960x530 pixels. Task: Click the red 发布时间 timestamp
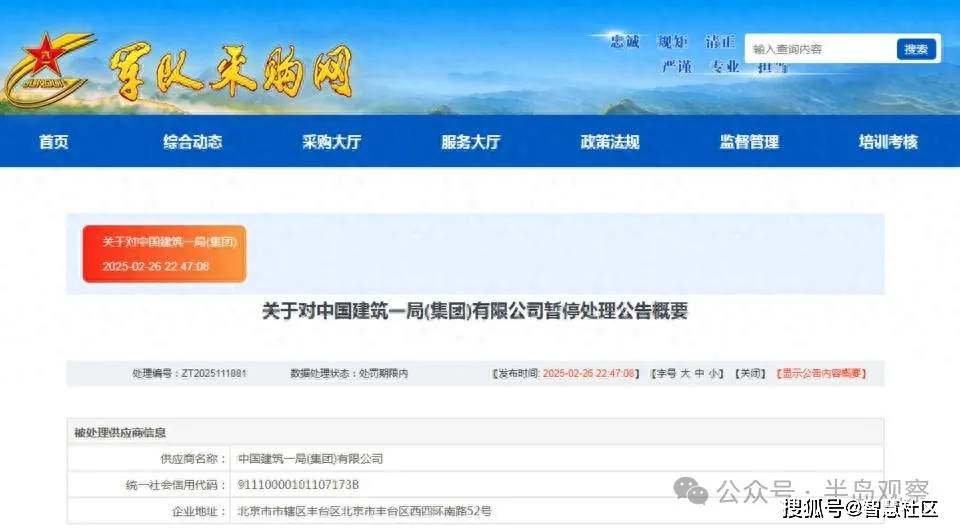point(588,373)
